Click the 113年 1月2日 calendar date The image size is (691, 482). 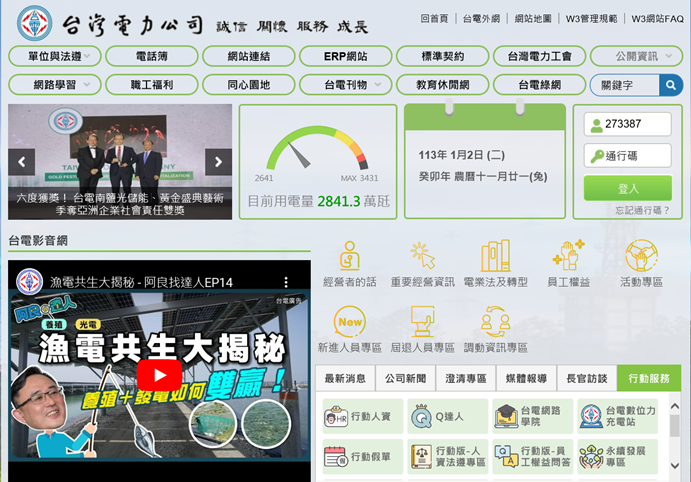[x=461, y=155]
